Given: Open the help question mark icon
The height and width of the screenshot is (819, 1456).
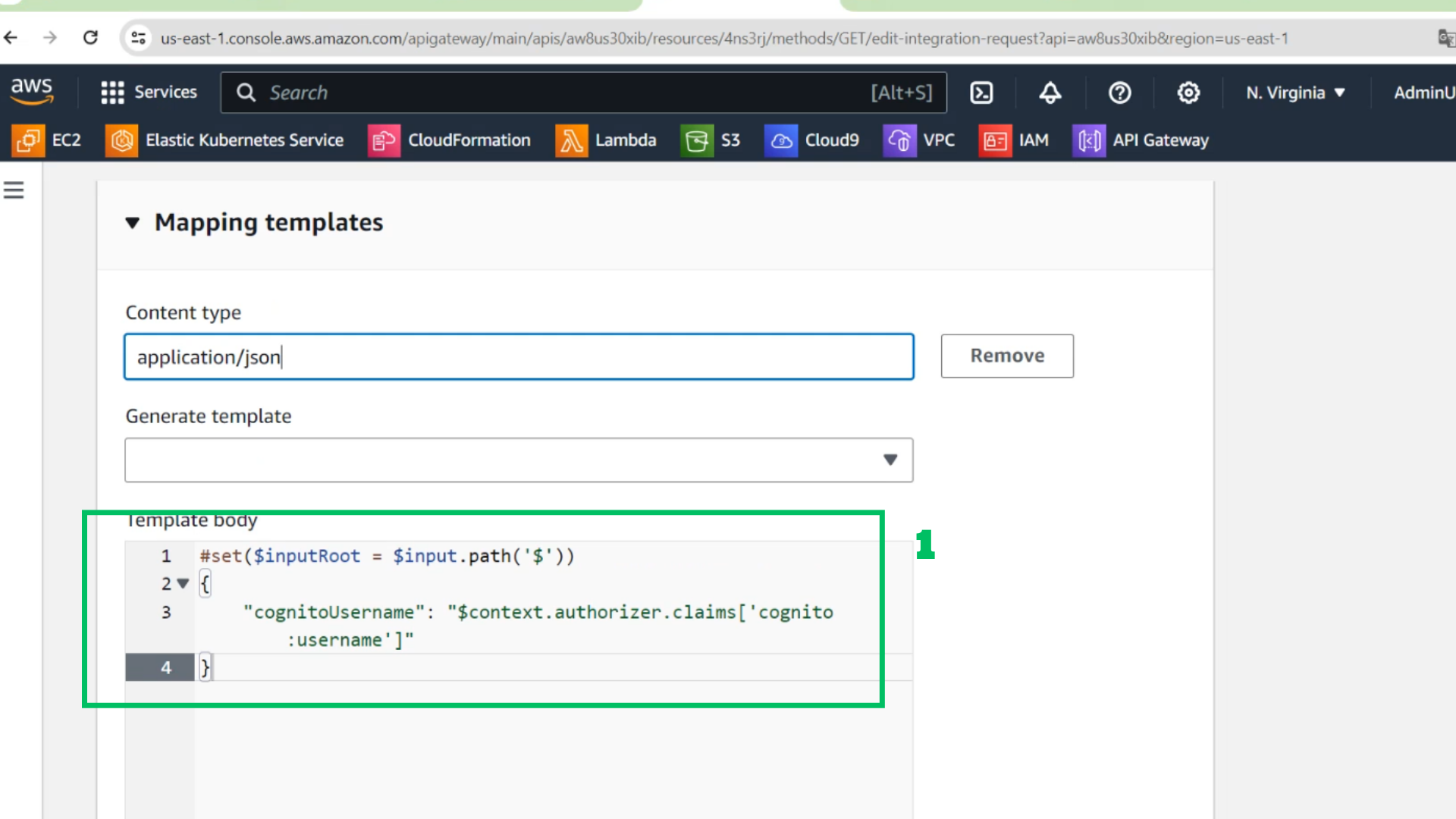Looking at the screenshot, I should click(x=1119, y=93).
